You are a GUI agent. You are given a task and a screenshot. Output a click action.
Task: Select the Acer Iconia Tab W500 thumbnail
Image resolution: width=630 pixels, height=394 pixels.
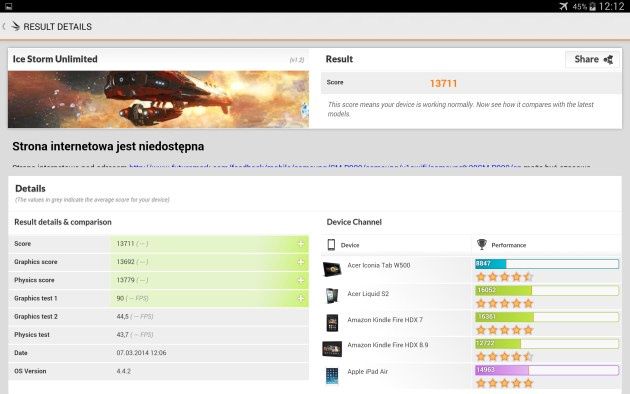[x=332, y=269]
